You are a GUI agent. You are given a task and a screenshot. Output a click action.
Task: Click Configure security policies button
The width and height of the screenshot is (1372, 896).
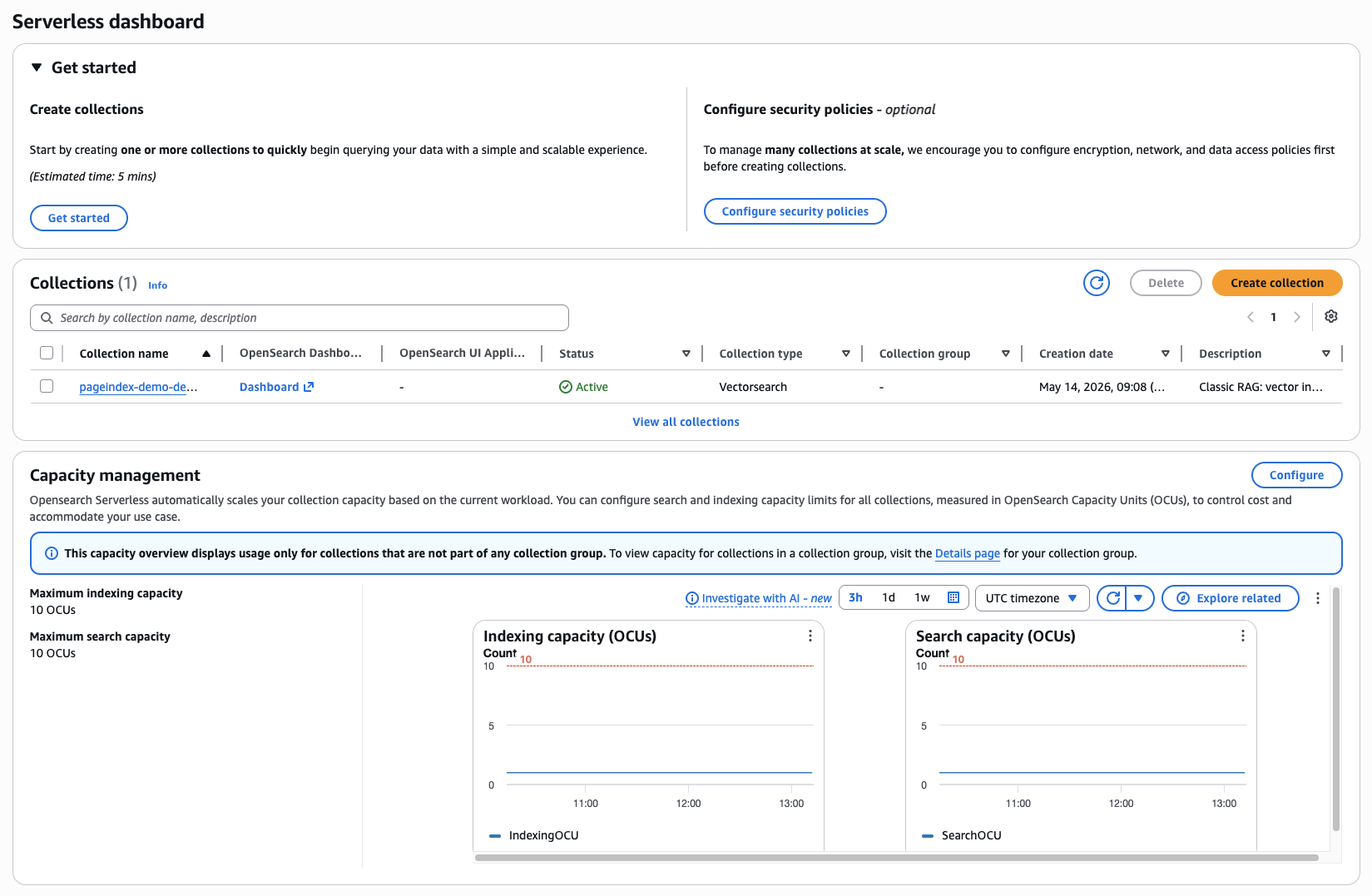pos(795,211)
